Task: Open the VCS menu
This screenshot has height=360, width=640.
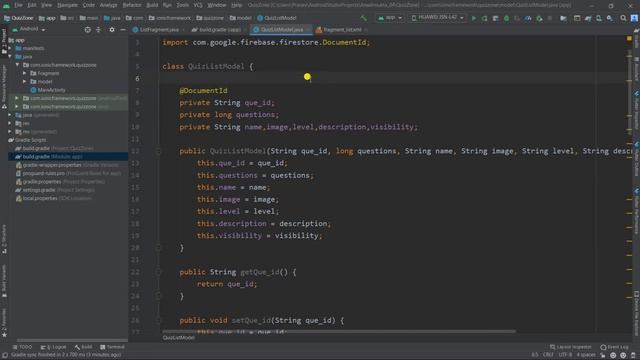Action: click(198, 5)
